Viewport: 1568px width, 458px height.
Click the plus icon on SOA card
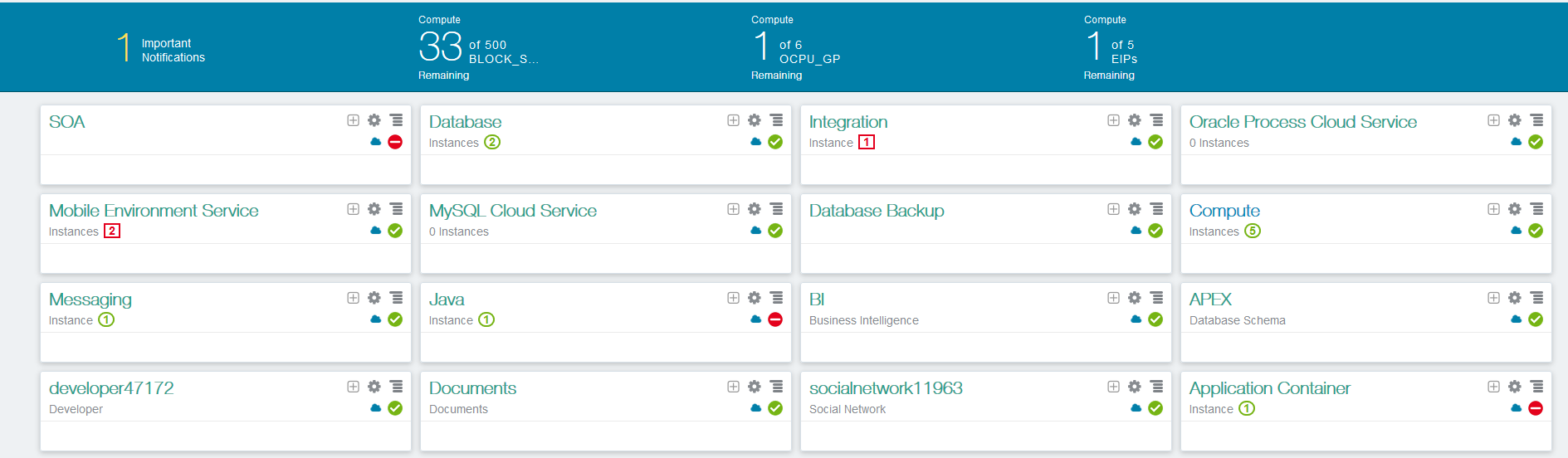[x=354, y=120]
